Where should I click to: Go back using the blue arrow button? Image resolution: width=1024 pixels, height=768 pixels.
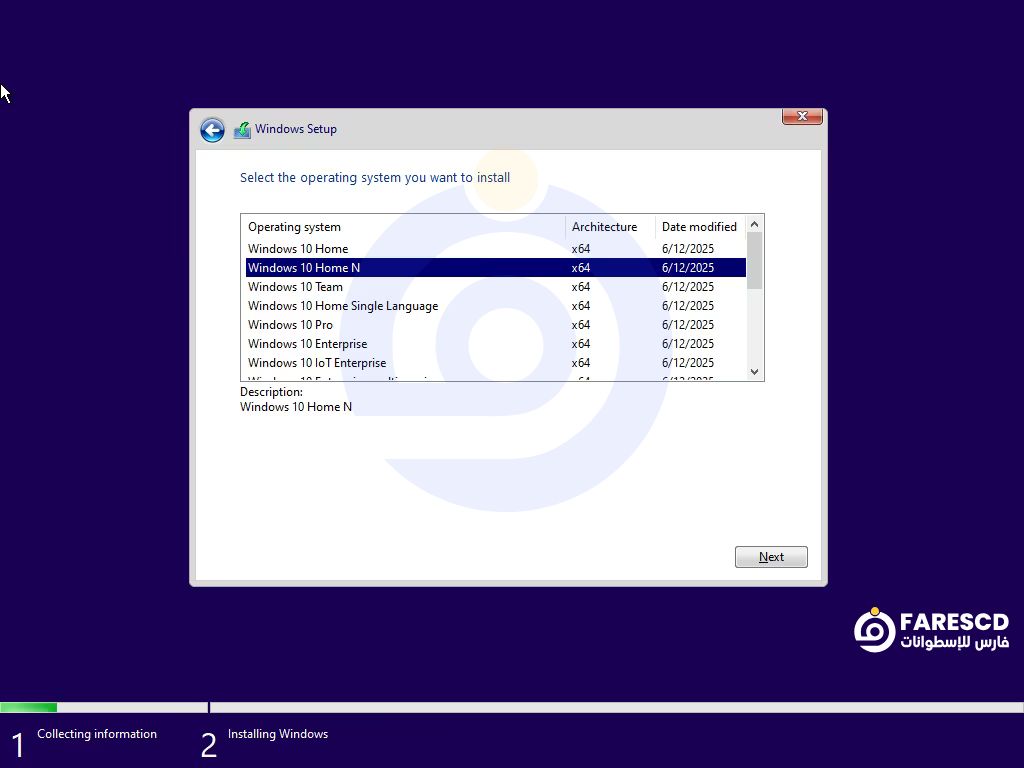212,130
